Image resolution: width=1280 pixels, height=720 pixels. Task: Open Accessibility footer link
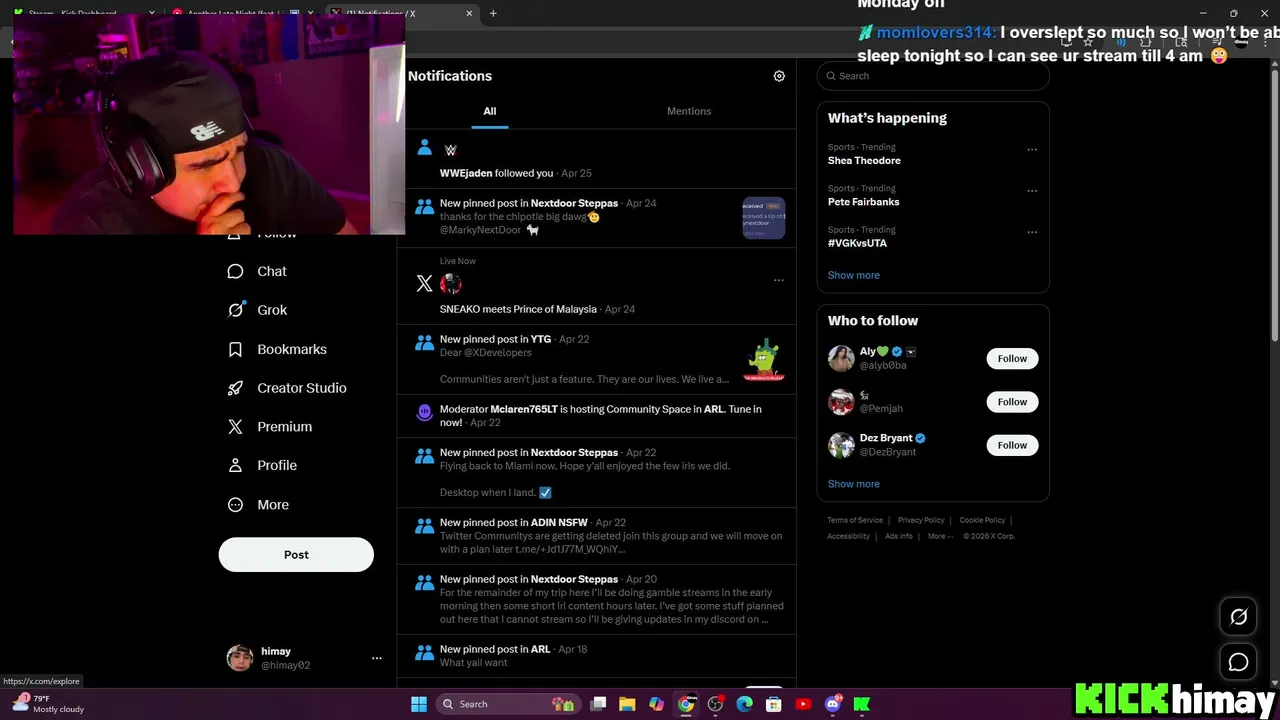pos(848,536)
